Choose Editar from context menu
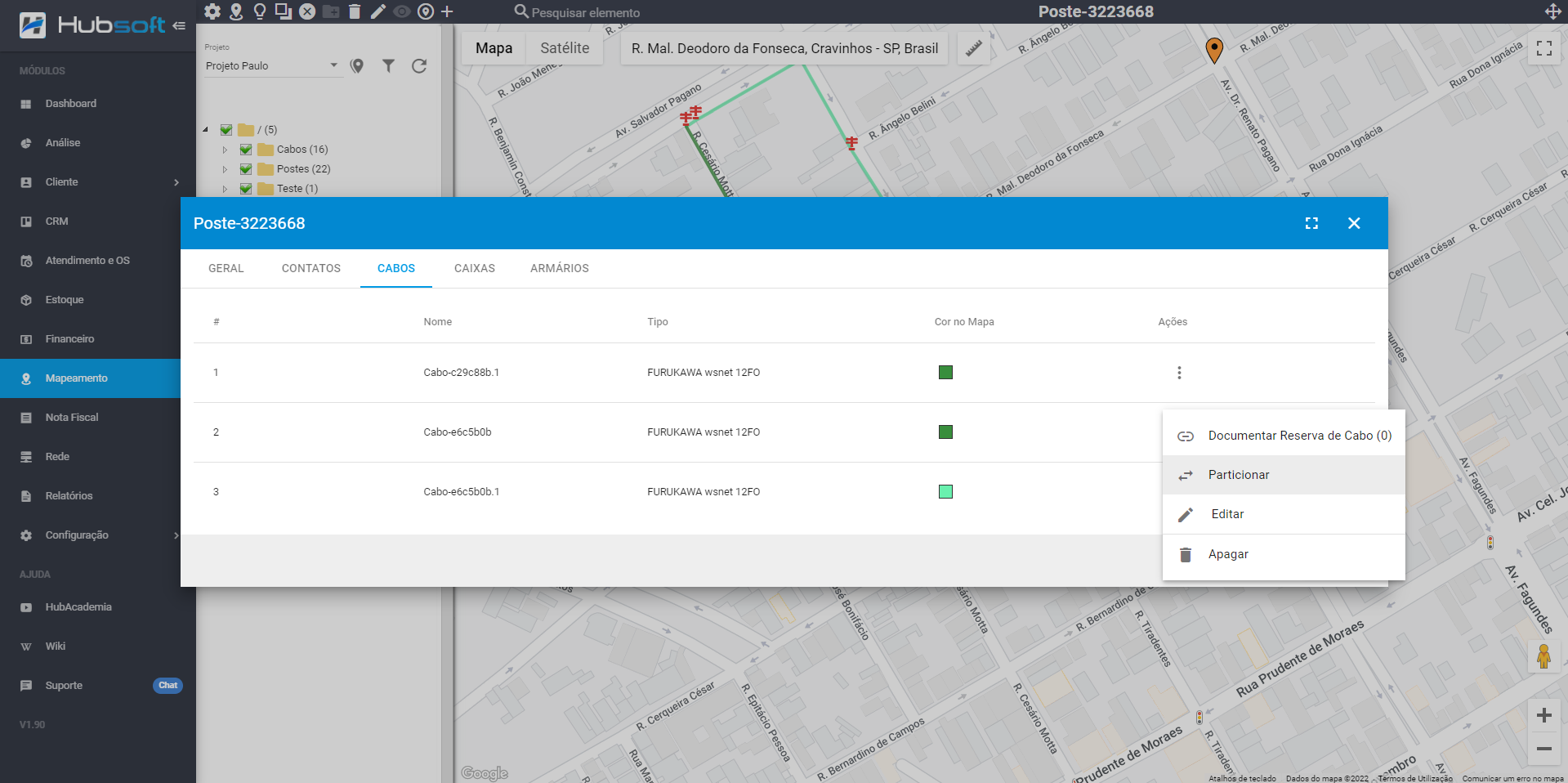 [x=1284, y=514]
